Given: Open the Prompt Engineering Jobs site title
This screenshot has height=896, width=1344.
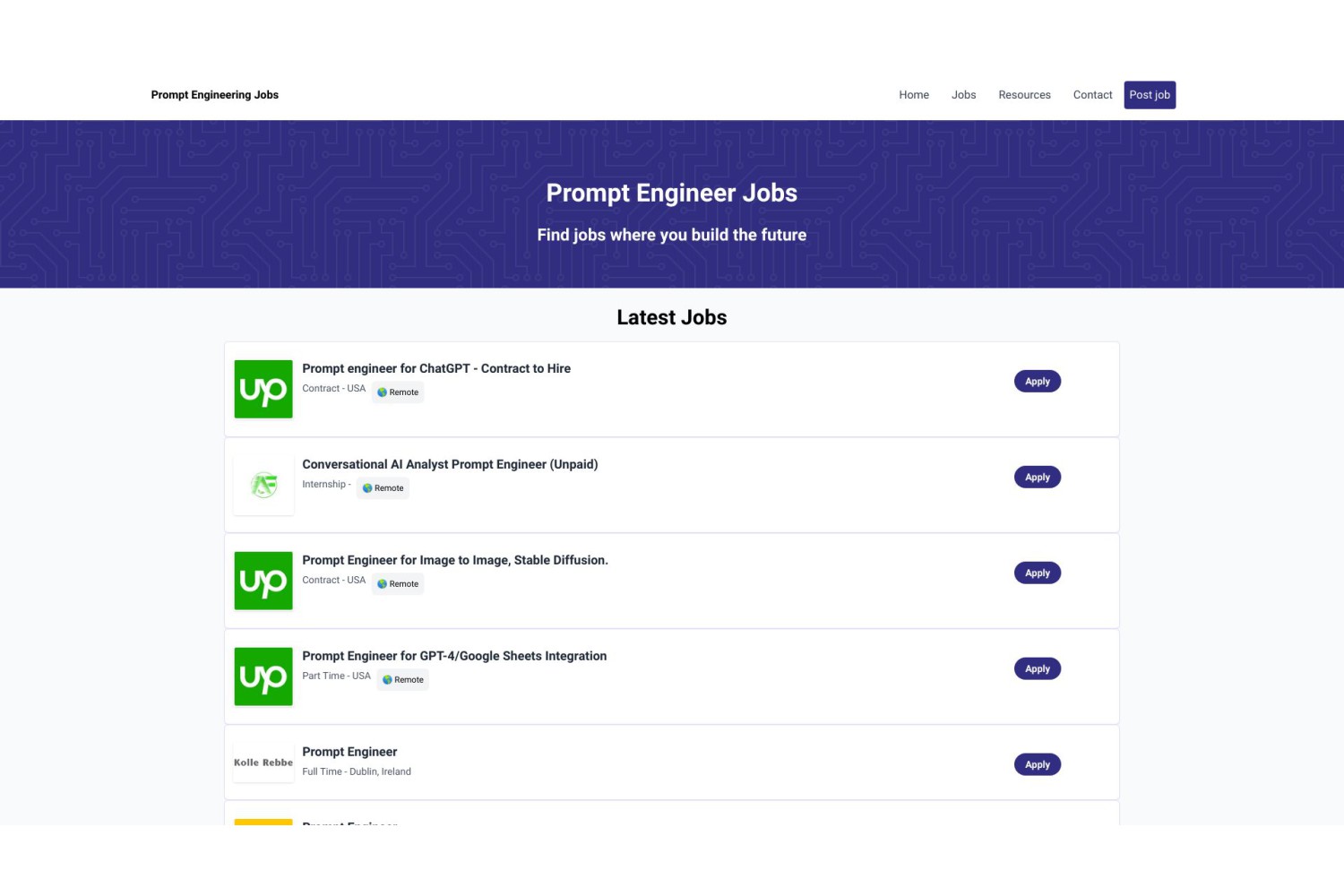Looking at the screenshot, I should point(215,95).
